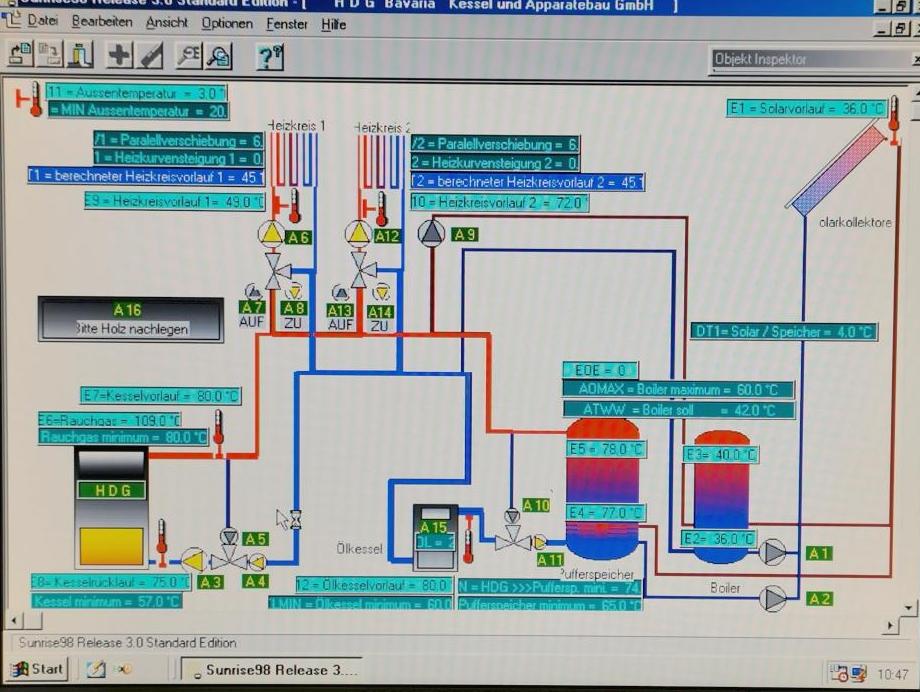Click the Objekt Inspektor panel title
The height and width of the screenshot is (692, 920).
(760, 59)
